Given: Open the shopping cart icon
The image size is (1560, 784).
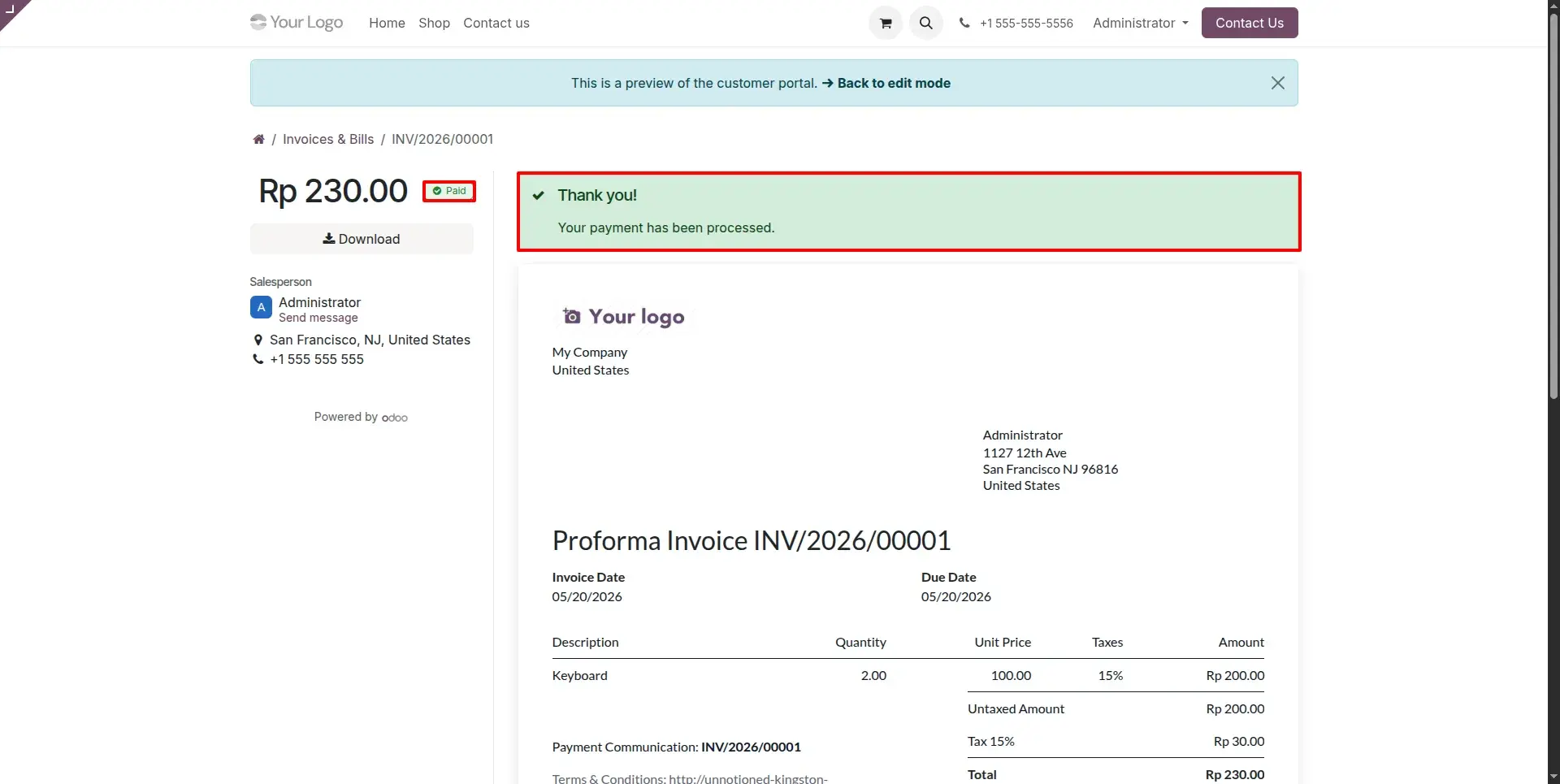Looking at the screenshot, I should [886, 23].
